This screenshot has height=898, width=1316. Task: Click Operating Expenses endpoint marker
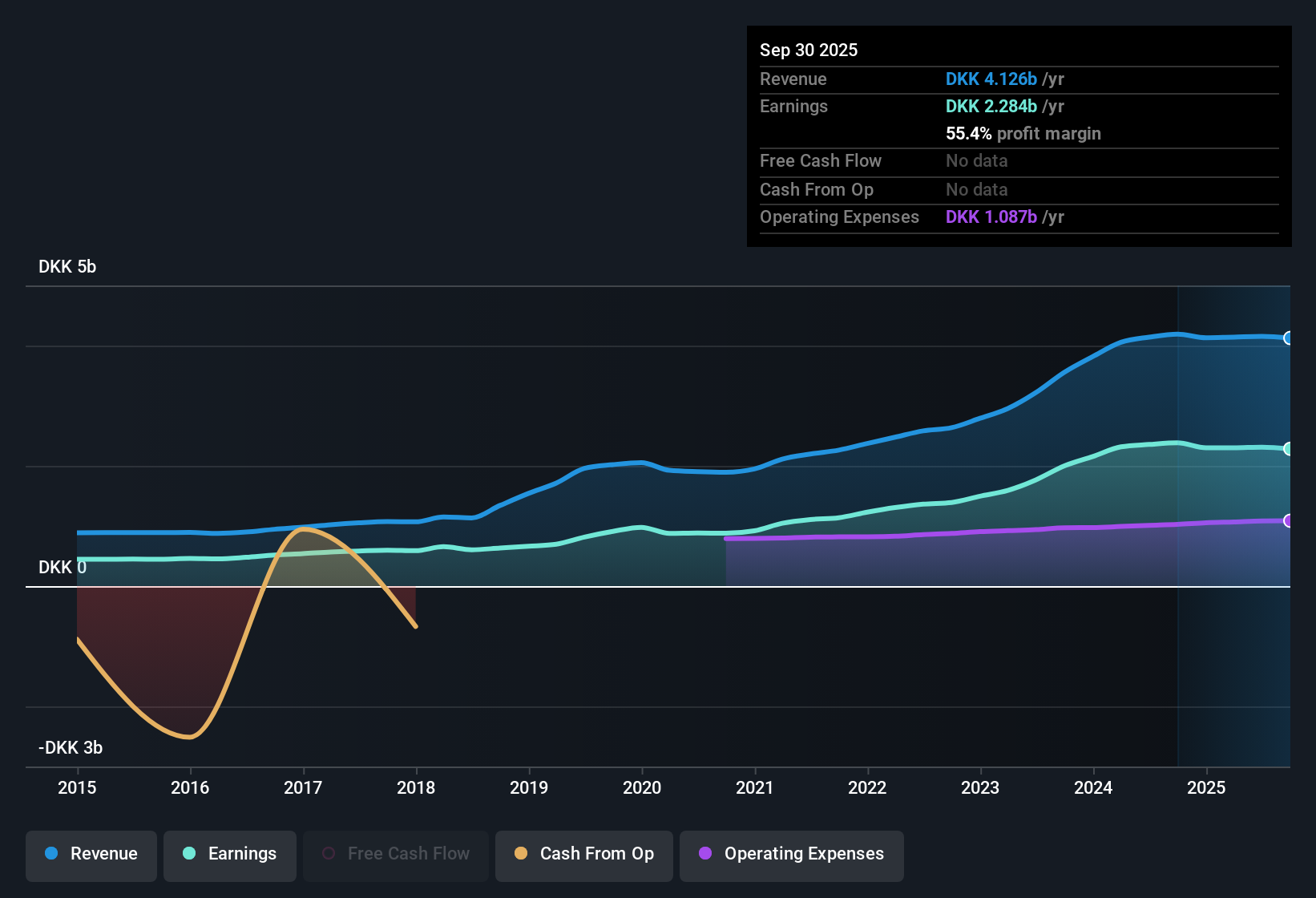[x=1288, y=521]
